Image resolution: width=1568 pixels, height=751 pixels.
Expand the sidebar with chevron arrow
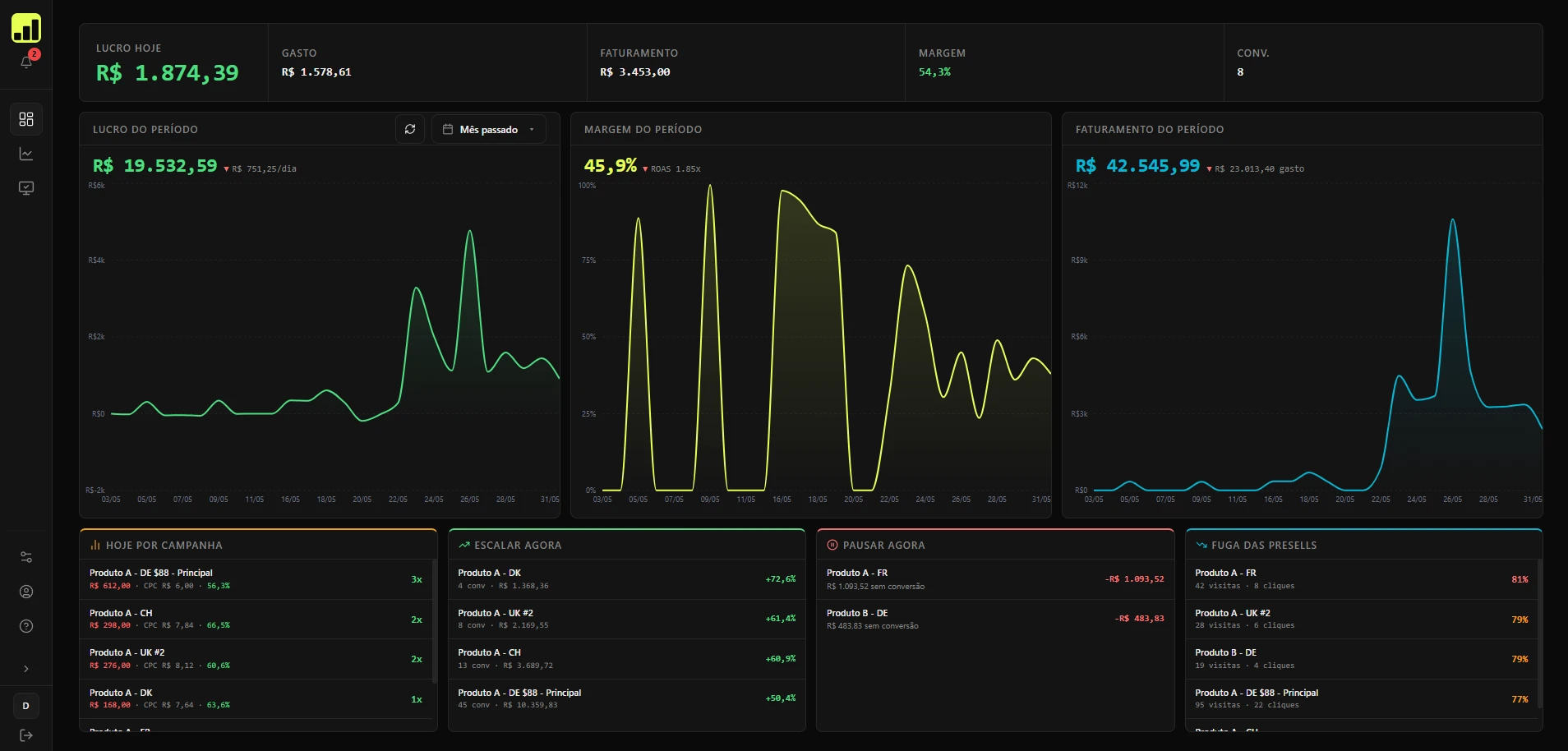click(26, 669)
